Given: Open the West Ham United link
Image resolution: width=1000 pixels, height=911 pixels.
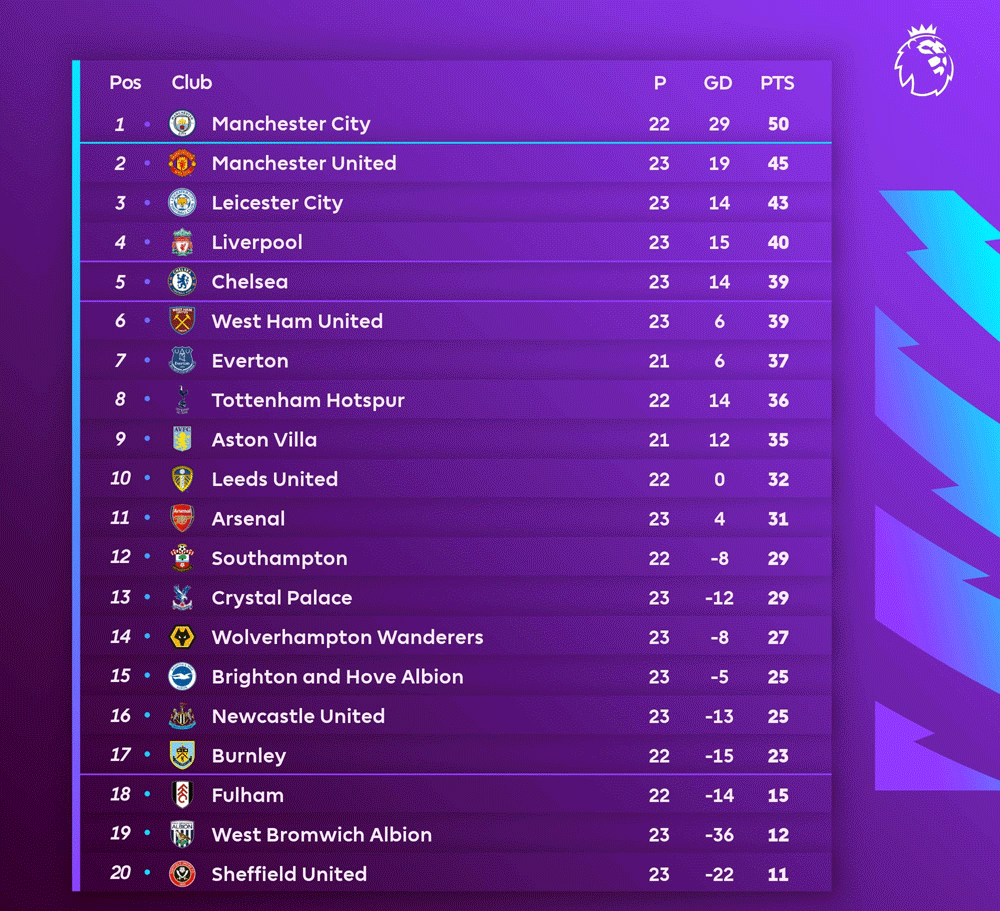Looking at the screenshot, I should pos(297,321).
